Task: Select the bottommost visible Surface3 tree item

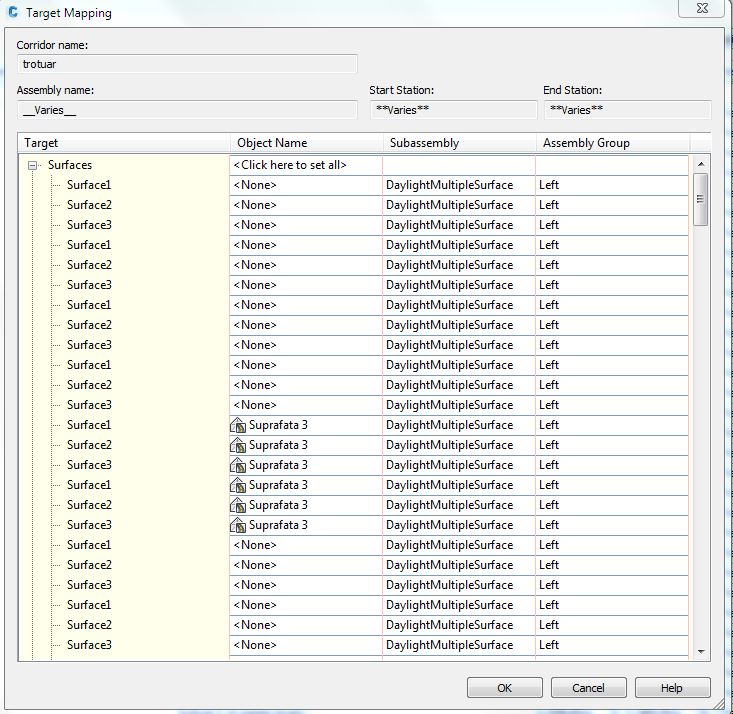Action: click(x=89, y=645)
